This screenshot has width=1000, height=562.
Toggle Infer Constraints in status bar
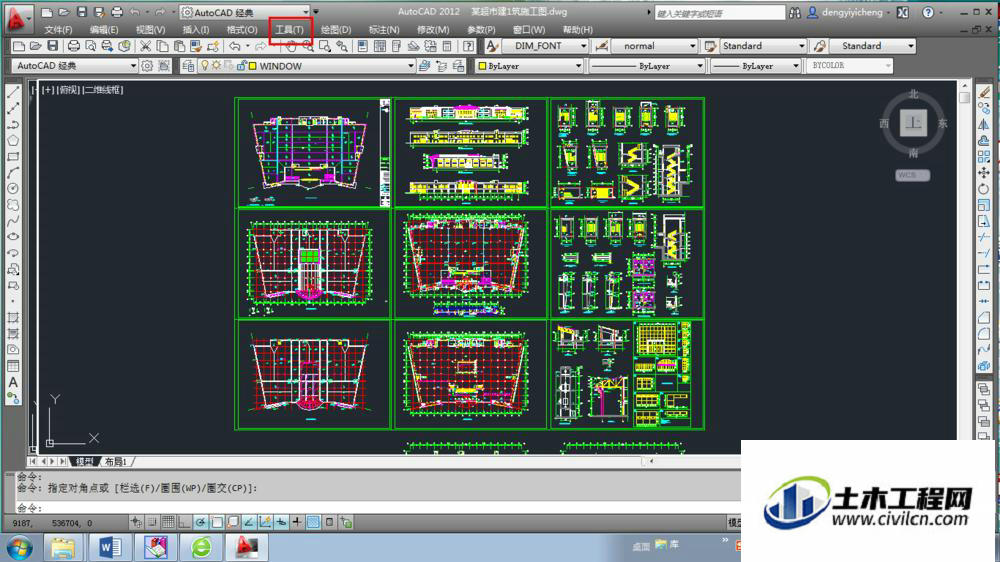click(136, 522)
